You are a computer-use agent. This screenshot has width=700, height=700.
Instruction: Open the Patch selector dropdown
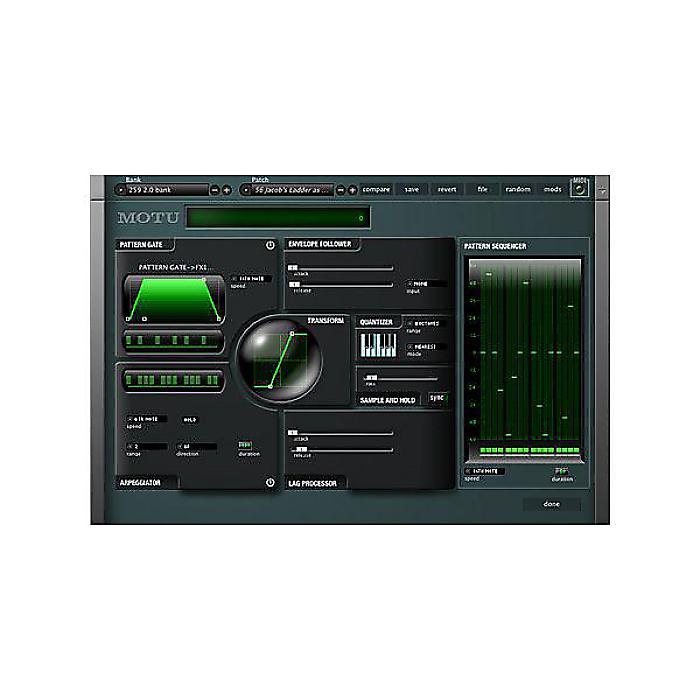coord(288,190)
